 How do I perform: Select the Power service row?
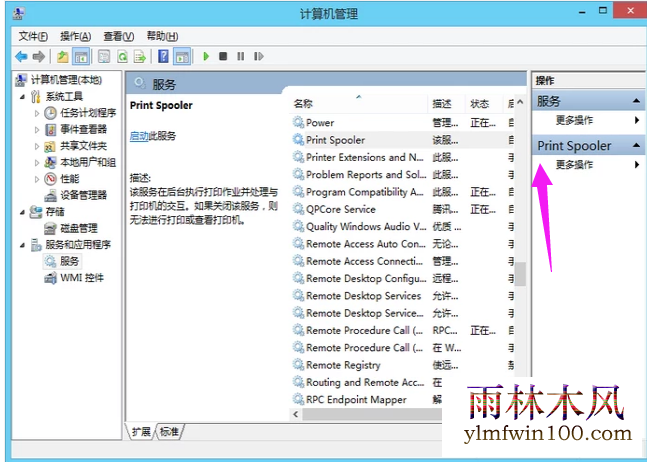tap(401, 123)
